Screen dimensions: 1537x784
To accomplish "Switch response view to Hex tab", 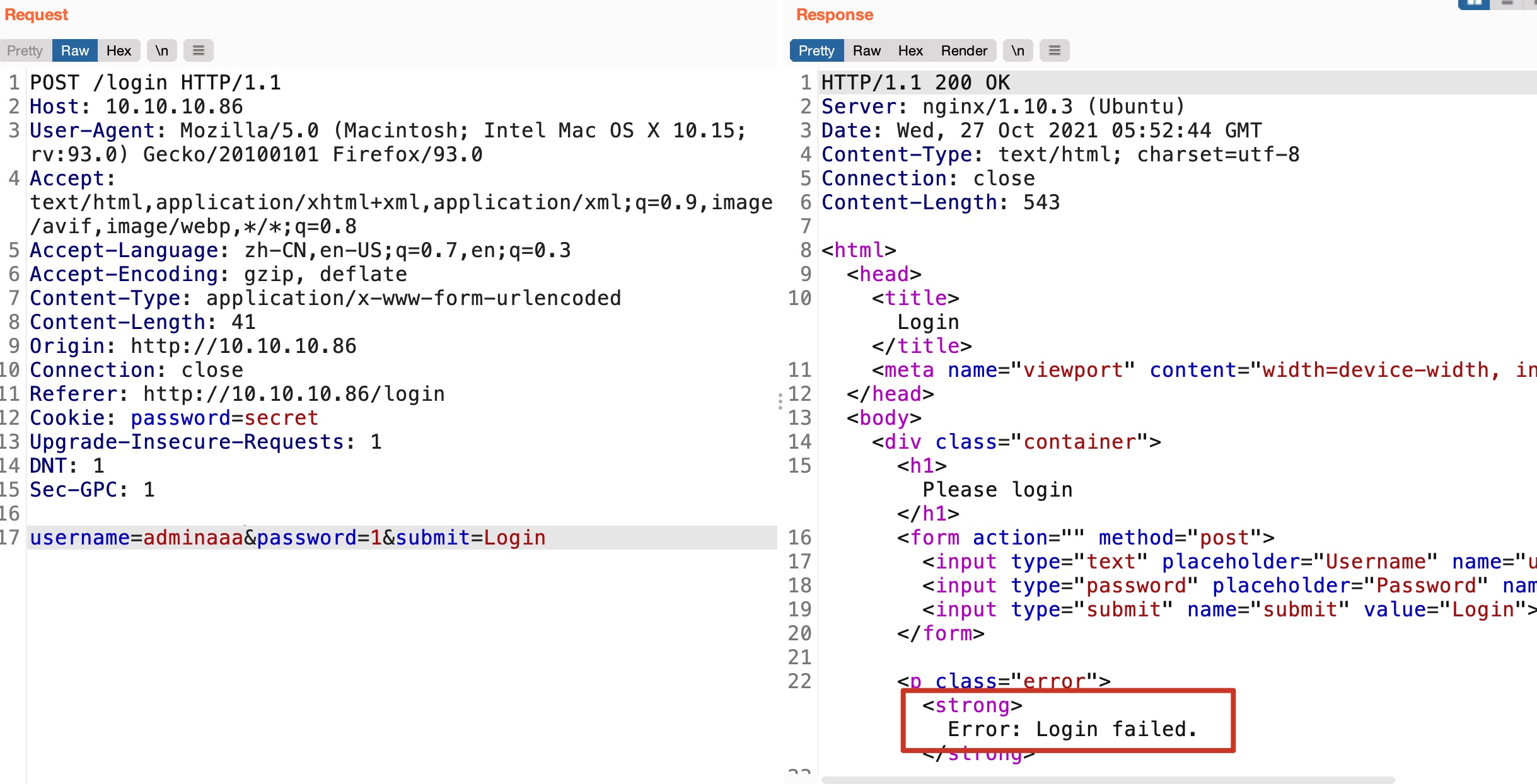I will pyautogui.click(x=910, y=50).
